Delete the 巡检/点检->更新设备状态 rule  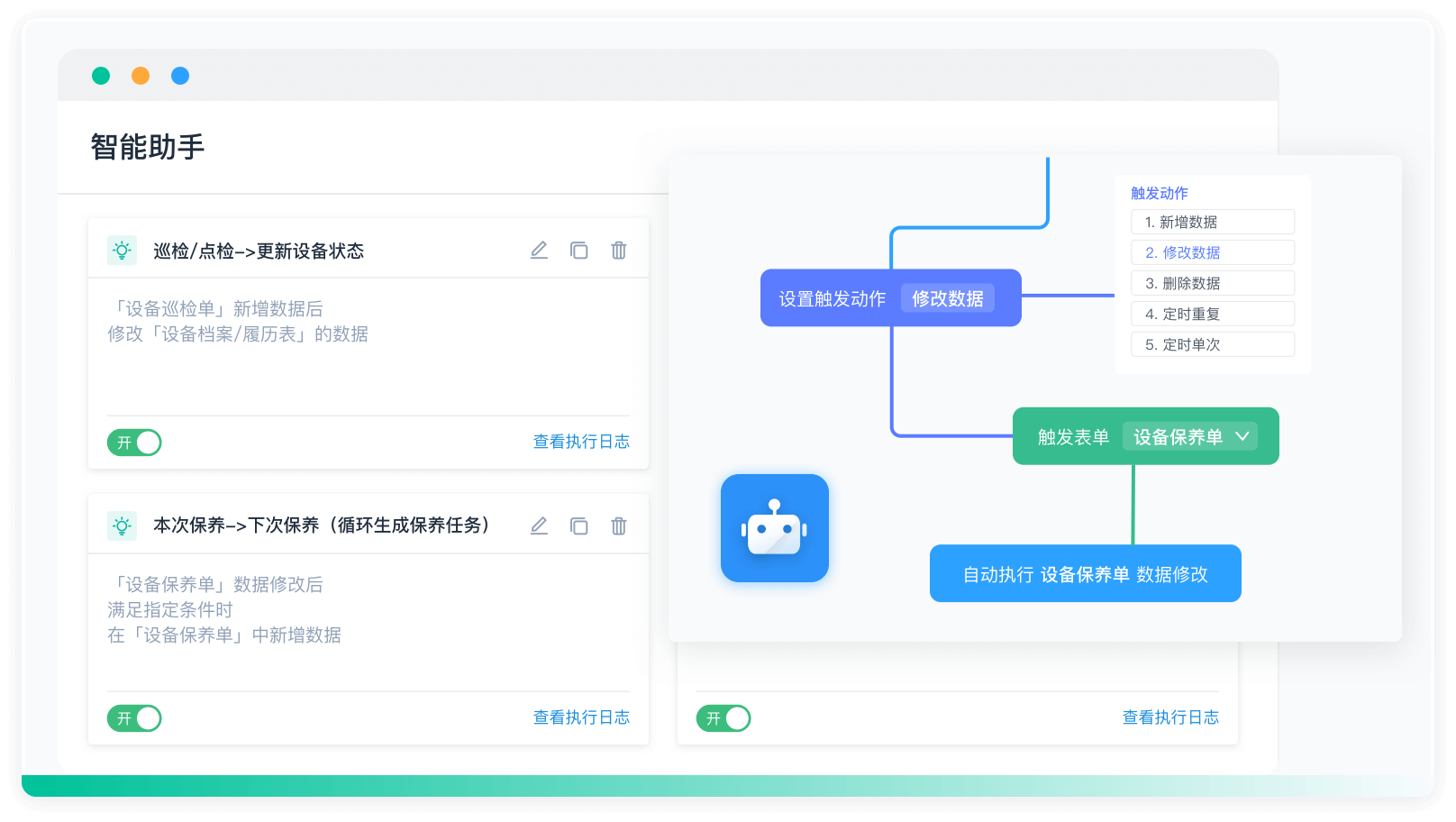[x=619, y=250]
